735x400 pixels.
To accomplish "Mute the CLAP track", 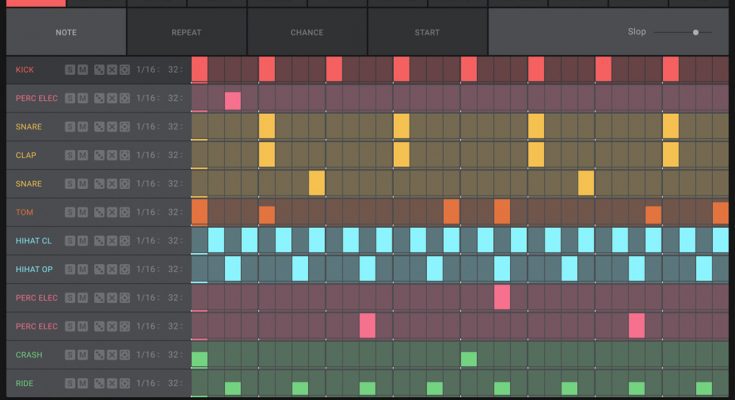I will (83, 156).
